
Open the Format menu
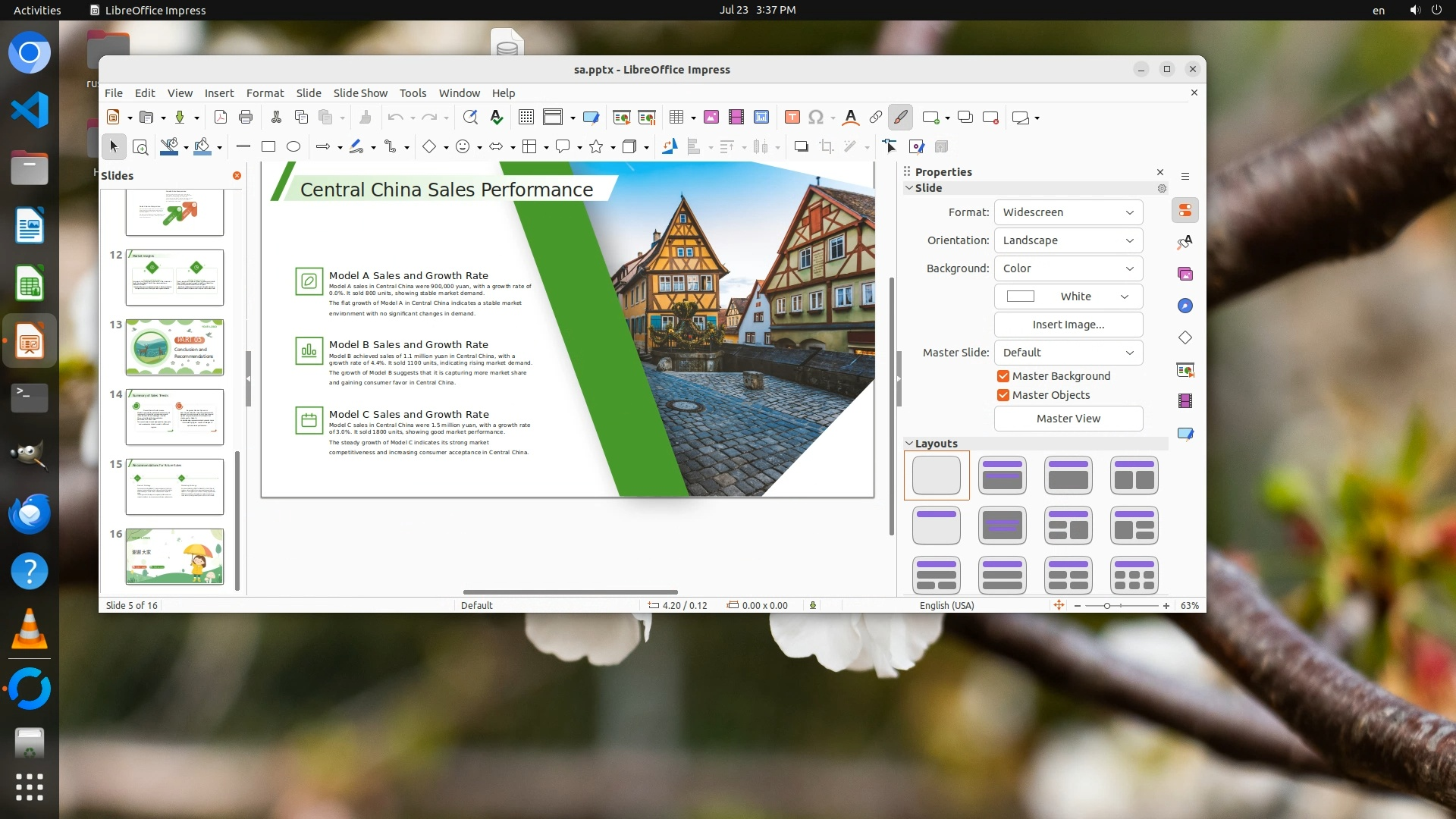click(265, 93)
